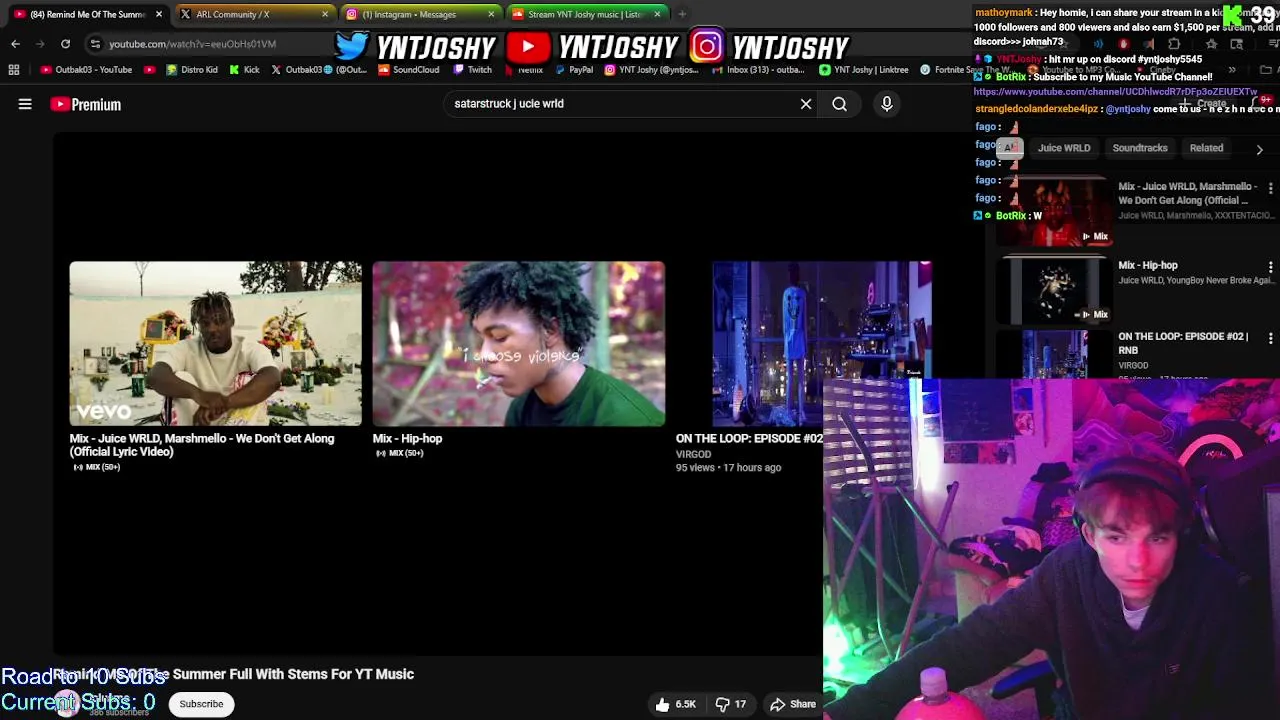The image size is (1280, 720).
Task: Go back in browser history
Action: [x=15, y=44]
